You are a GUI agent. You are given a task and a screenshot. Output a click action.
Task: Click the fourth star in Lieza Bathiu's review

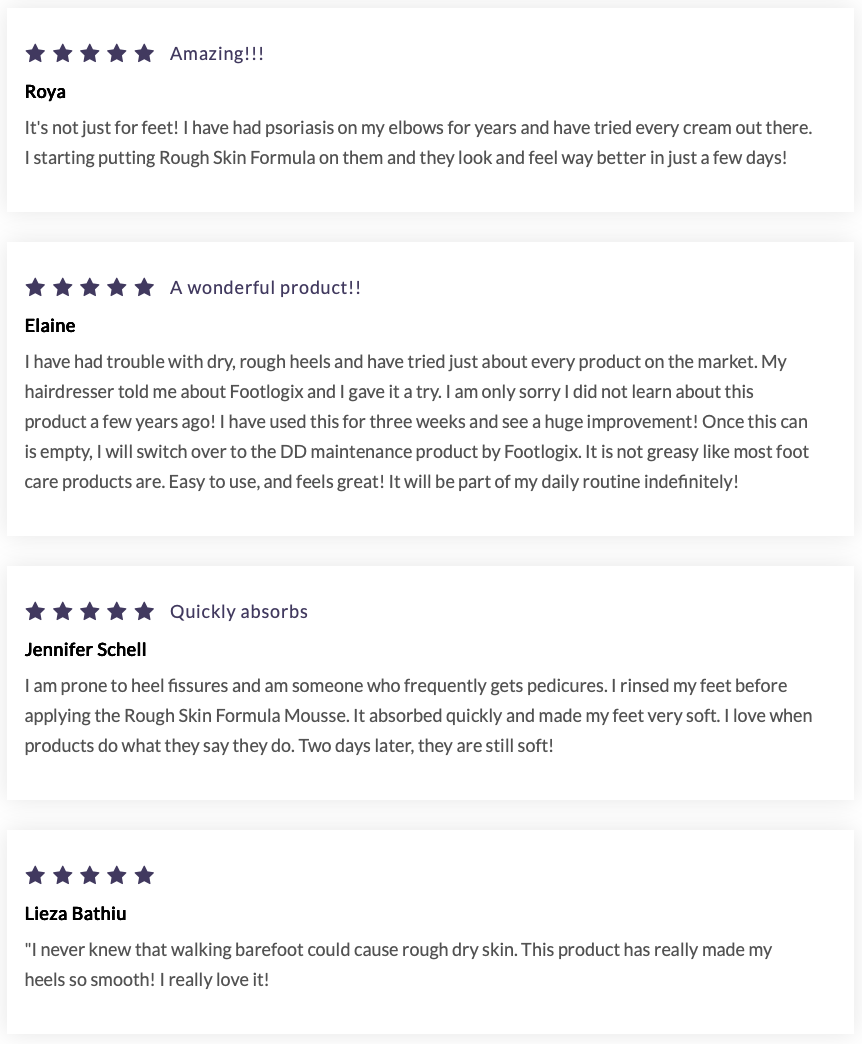[117, 875]
